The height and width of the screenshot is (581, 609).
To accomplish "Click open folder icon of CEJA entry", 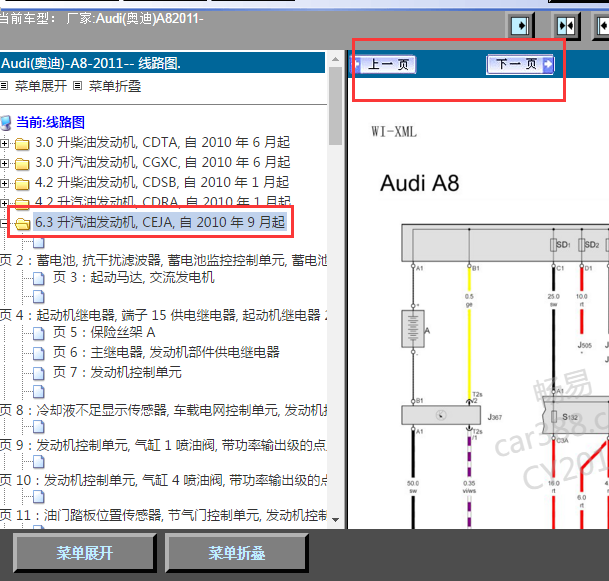I will tap(23, 223).
